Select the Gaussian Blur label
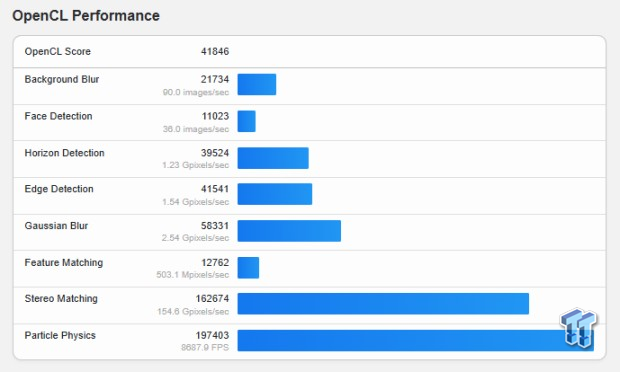 [56, 225]
